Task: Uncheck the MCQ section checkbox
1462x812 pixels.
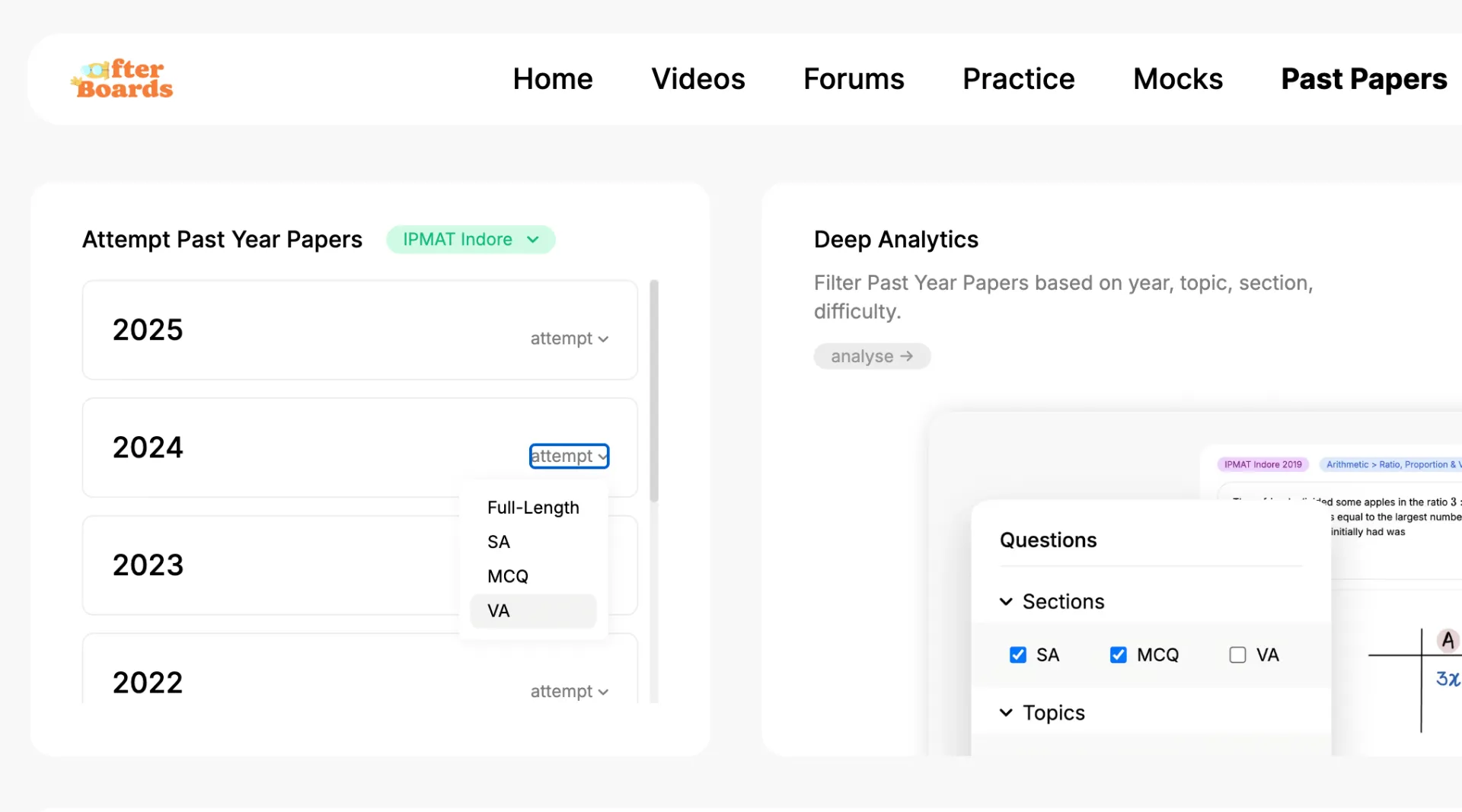Action: point(1118,655)
